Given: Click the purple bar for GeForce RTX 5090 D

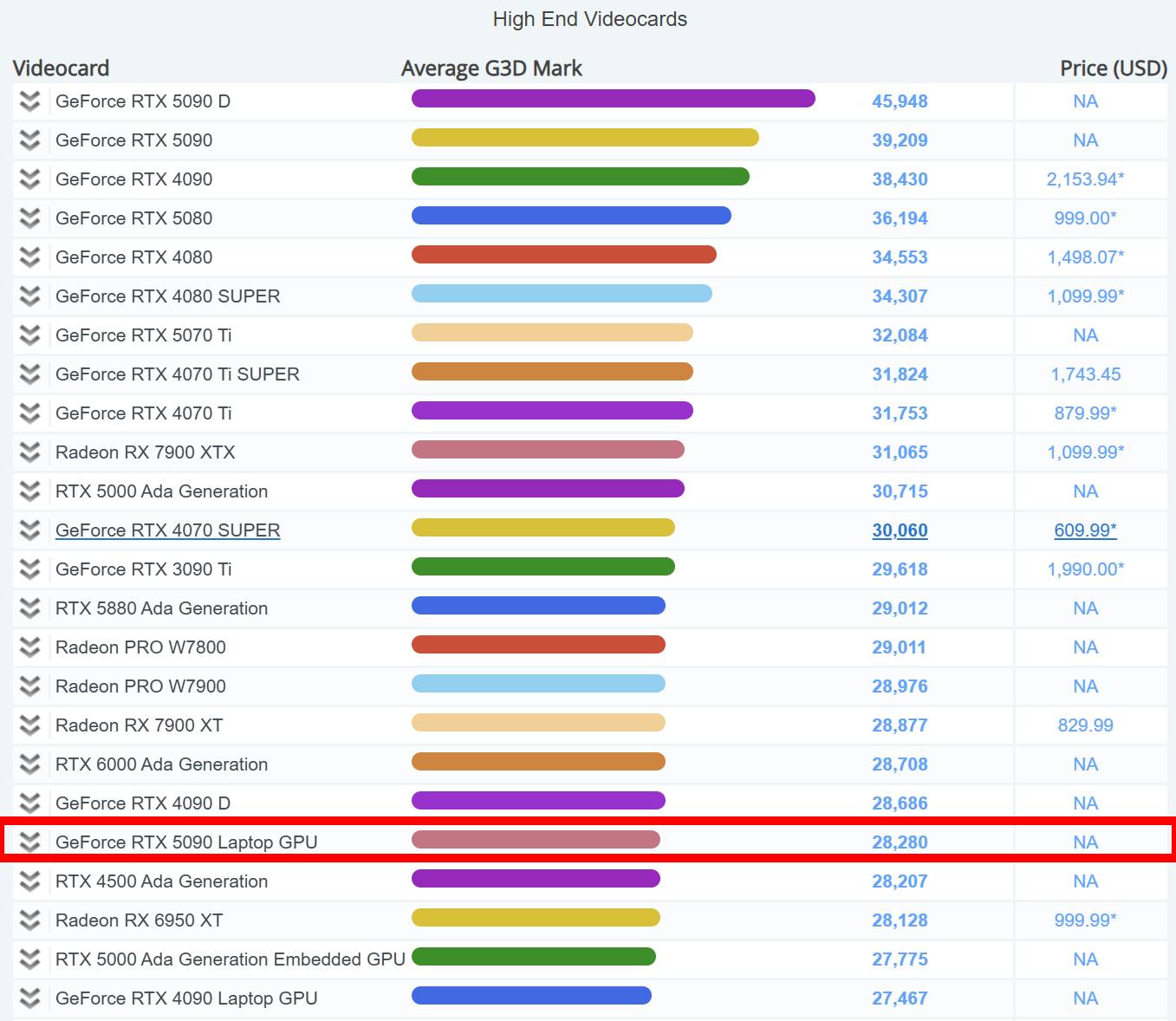Looking at the screenshot, I should point(613,99).
